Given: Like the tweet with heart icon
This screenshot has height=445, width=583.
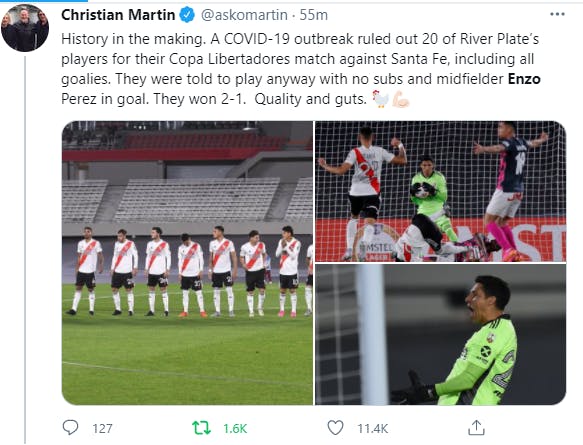Looking at the screenshot, I should point(335,428).
